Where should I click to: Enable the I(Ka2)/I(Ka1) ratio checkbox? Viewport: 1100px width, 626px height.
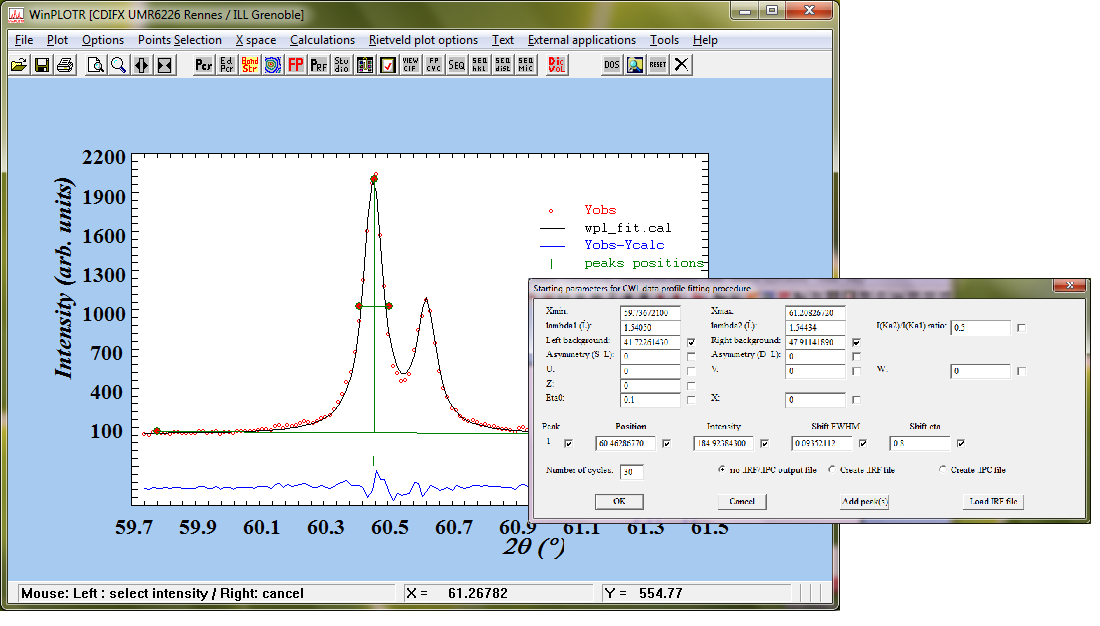(1021, 328)
